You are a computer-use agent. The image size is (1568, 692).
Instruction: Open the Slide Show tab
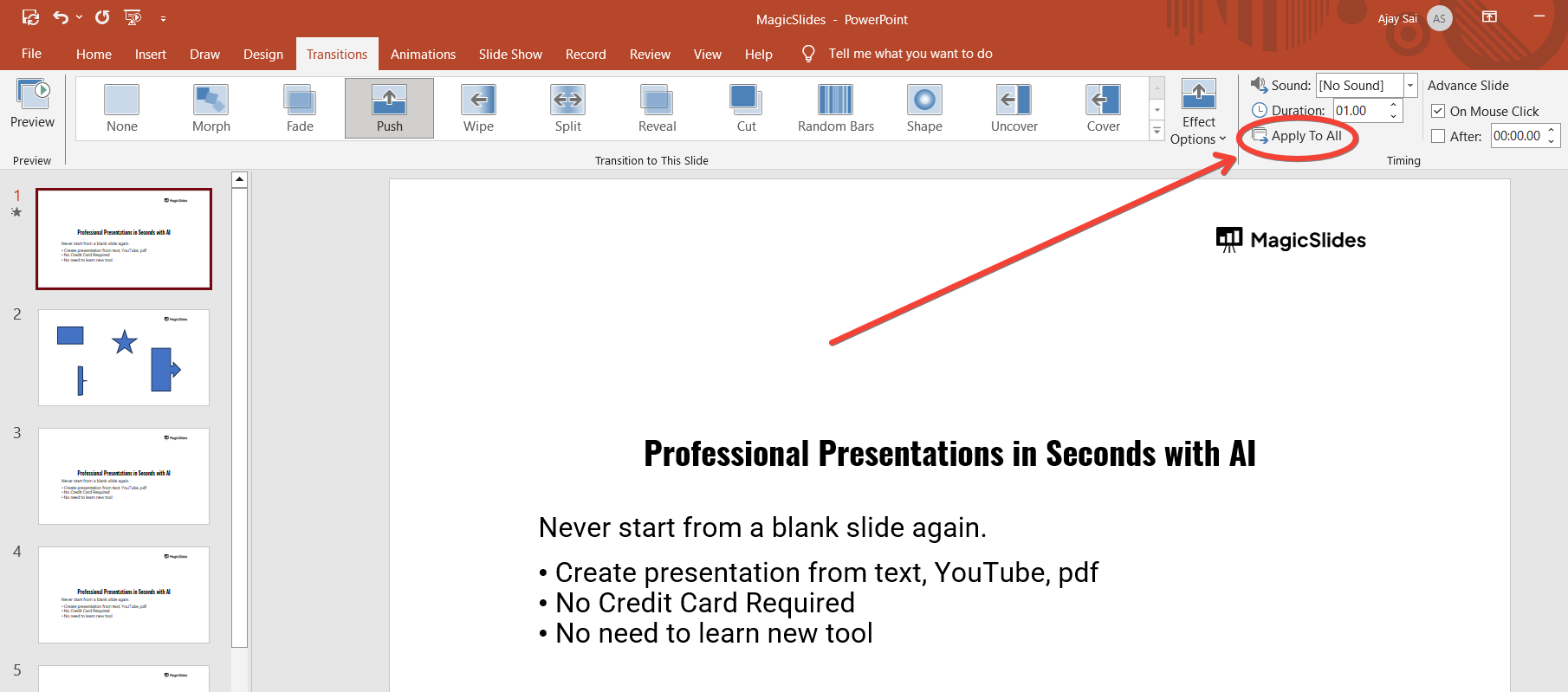click(510, 54)
